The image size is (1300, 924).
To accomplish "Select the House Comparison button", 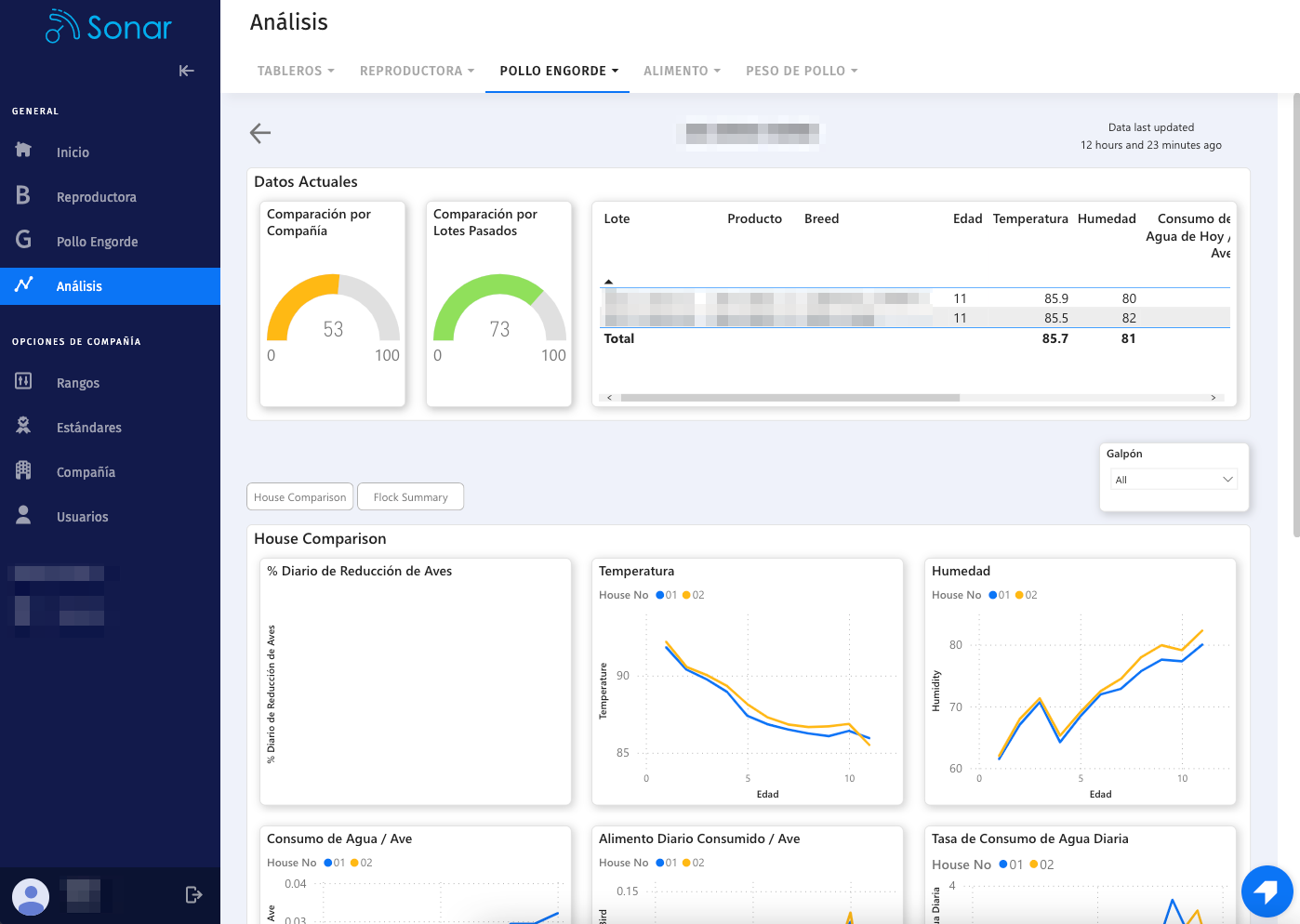I will pos(299,497).
